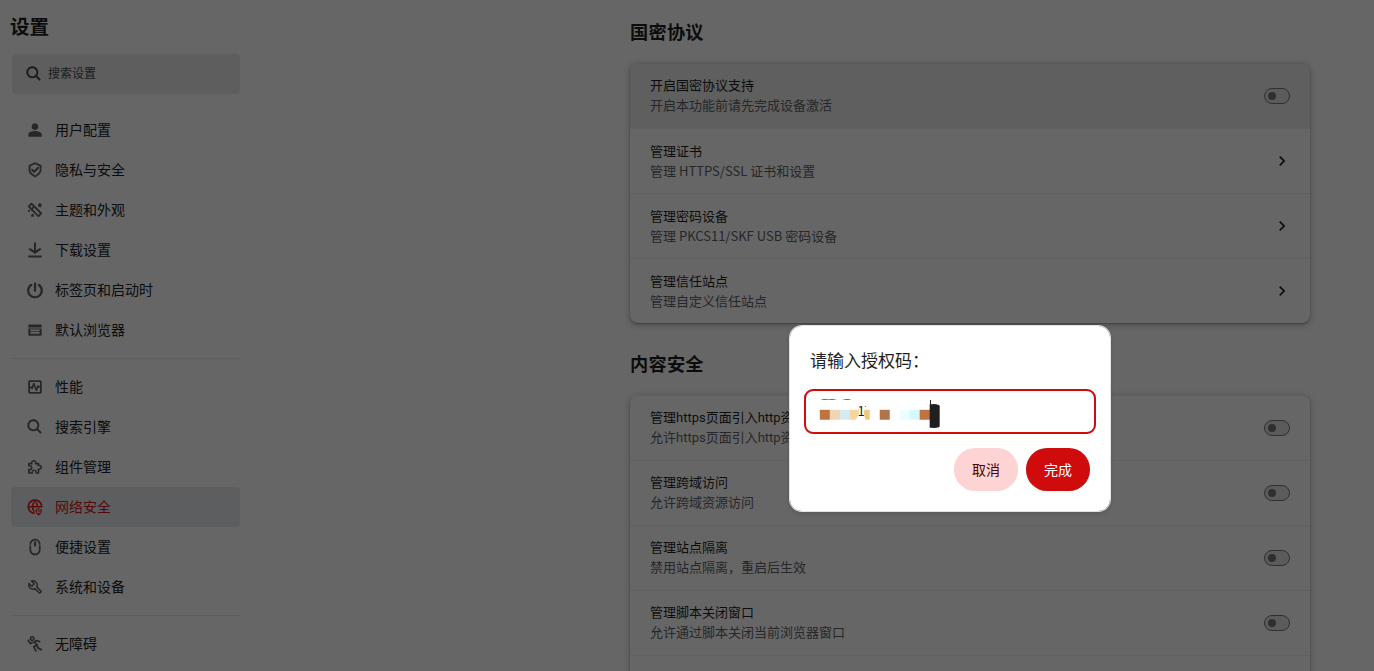Open the 便捷设置 sidebar section
Viewport: 1374px width, 671px height.
click(83, 547)
